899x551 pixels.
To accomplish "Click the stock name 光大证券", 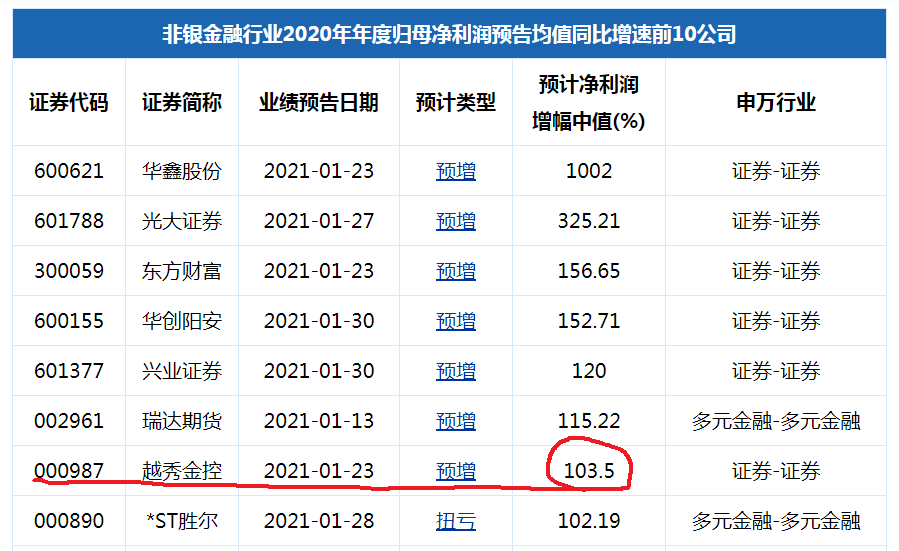I will point(182,221).
